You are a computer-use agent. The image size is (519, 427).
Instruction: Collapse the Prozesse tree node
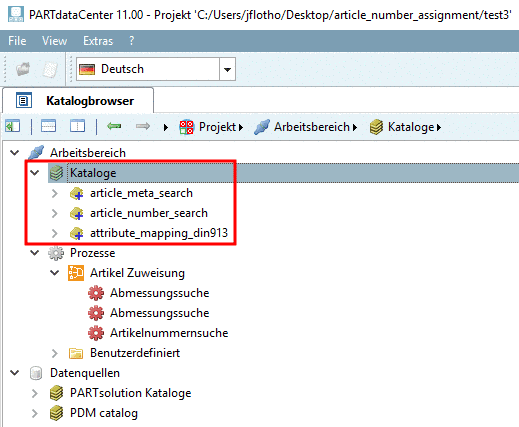pyautogui.click(x=35, y=253)
